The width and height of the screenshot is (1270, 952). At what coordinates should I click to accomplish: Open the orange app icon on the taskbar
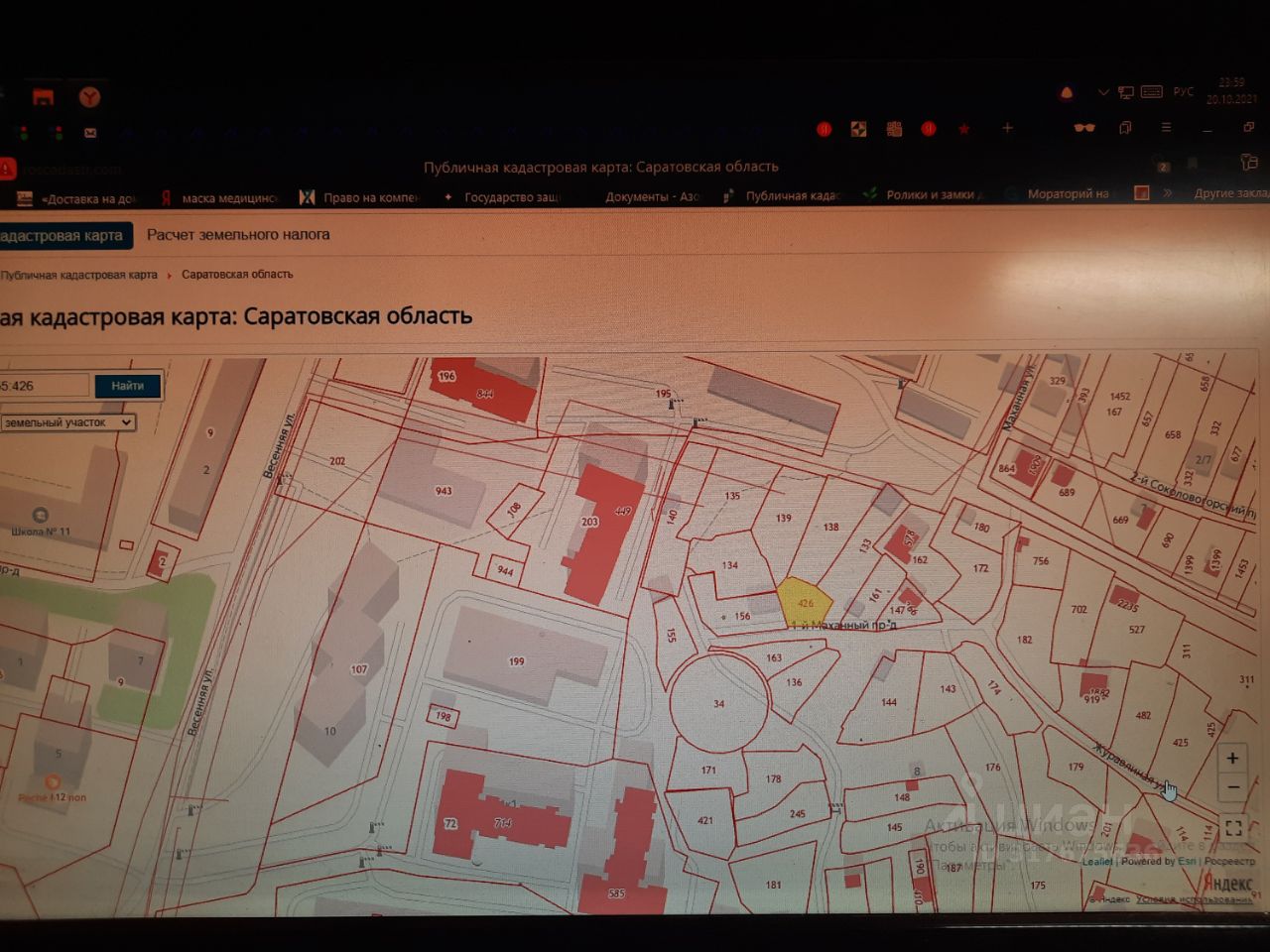[43, 97]
